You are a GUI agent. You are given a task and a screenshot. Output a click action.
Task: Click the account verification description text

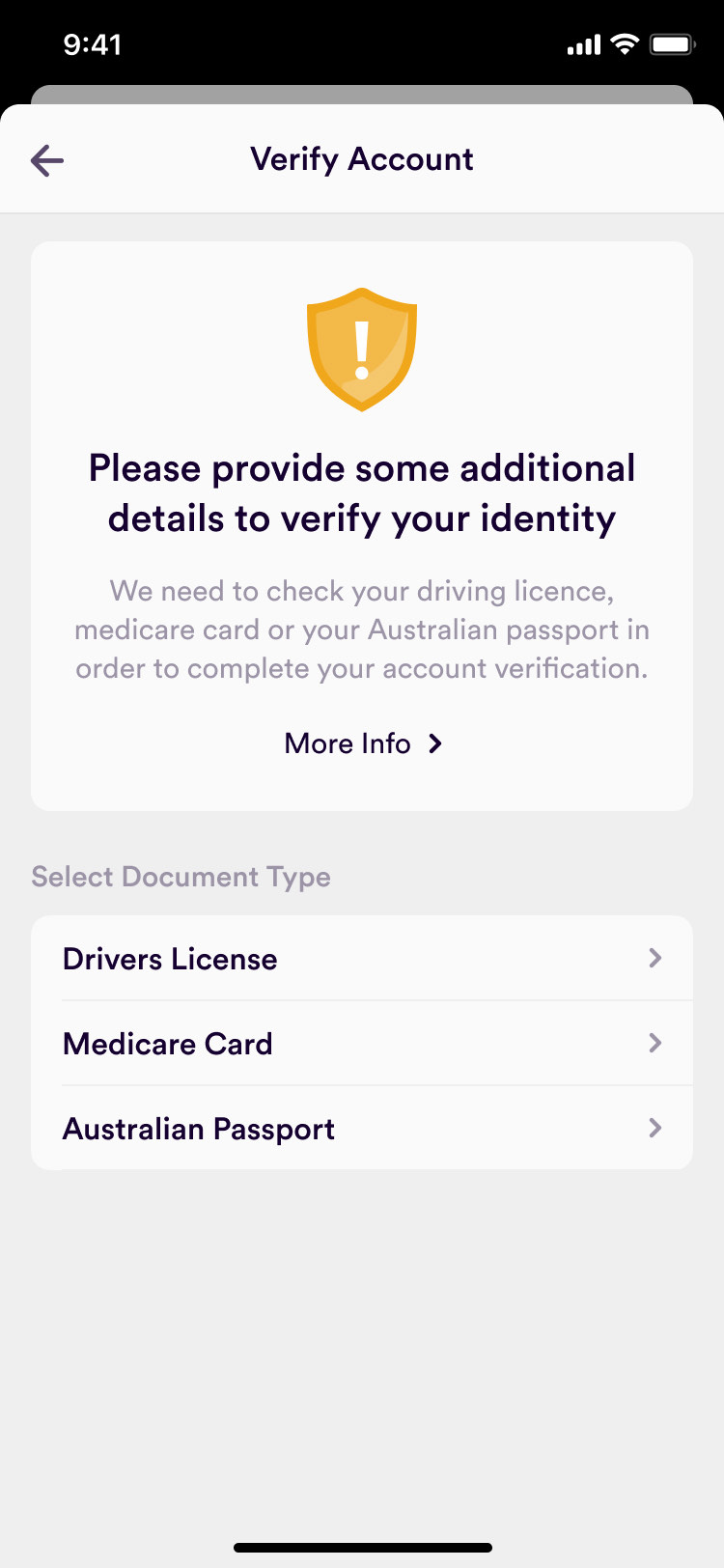tap(362, 630)
